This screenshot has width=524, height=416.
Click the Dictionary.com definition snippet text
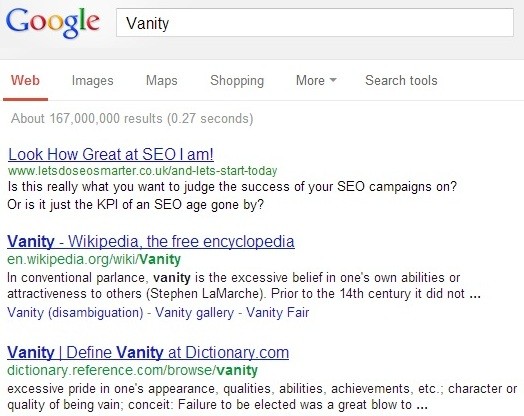click(262, 397)
